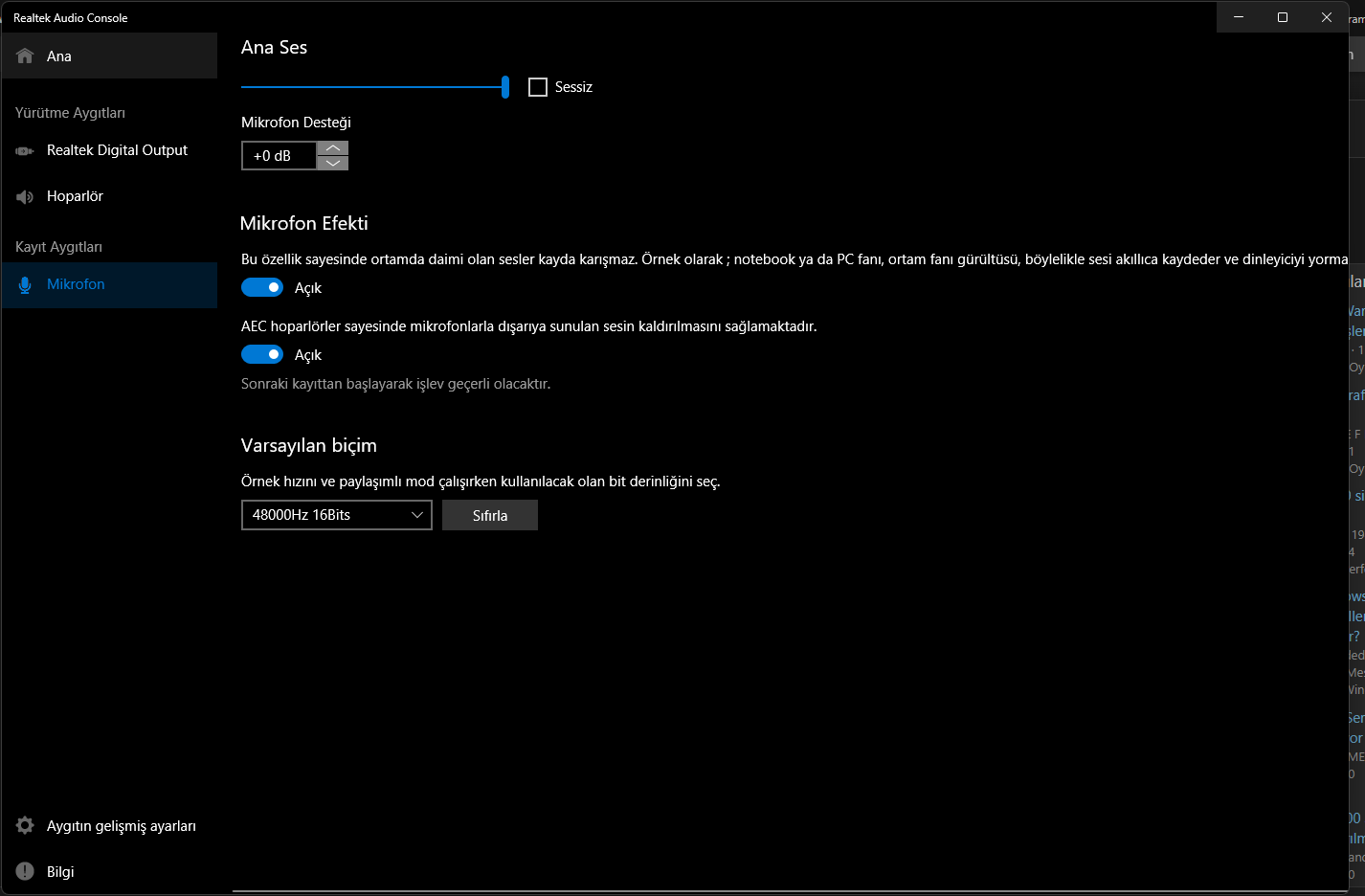Click the Yürütme Aygıtları section label
Screen dimensions: 1365x896
point(70,113)
